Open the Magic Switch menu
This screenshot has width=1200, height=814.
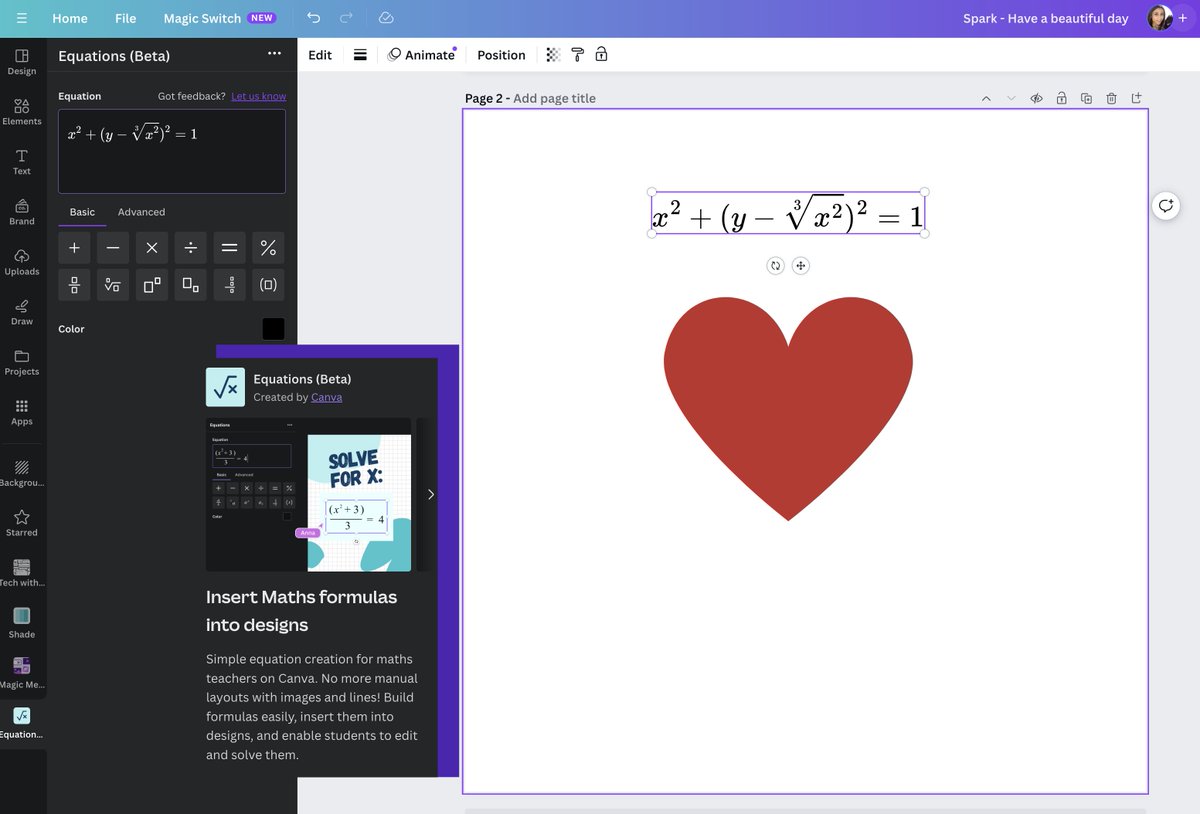(202, 17)
